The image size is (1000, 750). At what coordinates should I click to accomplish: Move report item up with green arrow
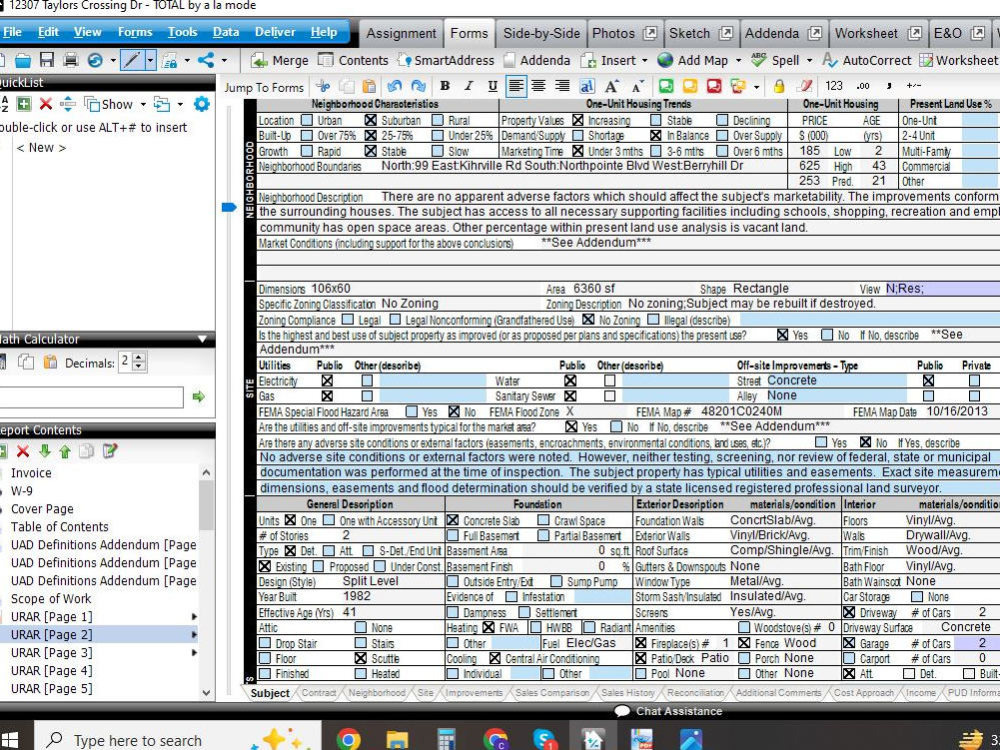pyautogui.click(x=65, y=452)
